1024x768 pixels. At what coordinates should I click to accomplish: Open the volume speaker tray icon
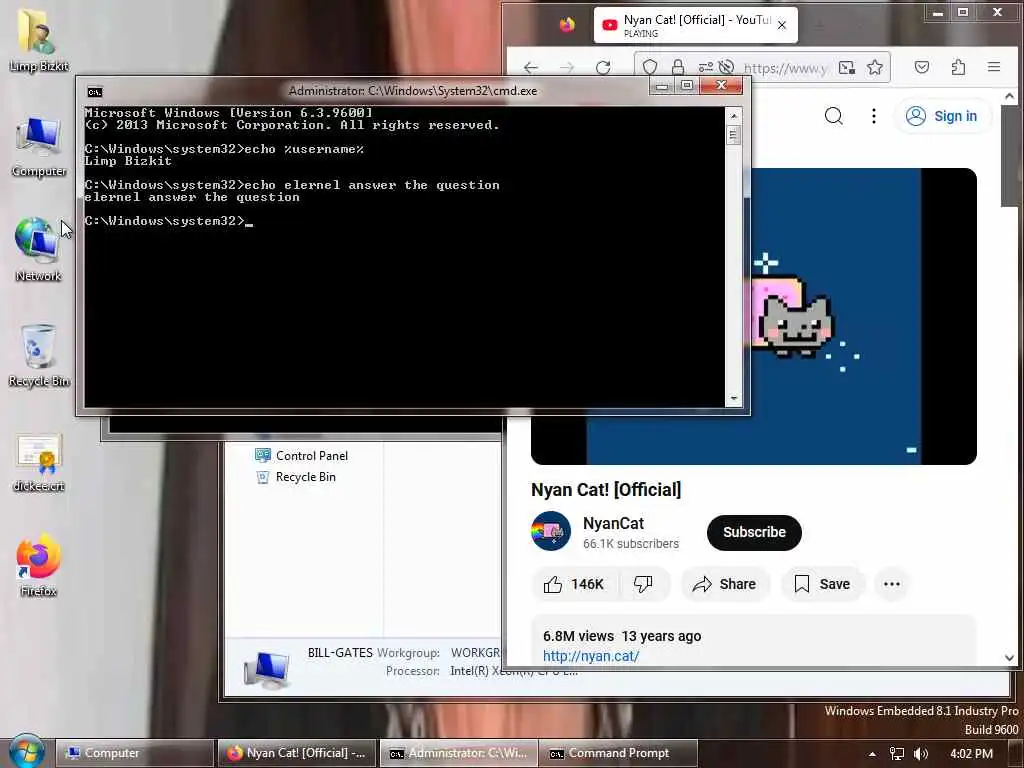click(920, 754)
